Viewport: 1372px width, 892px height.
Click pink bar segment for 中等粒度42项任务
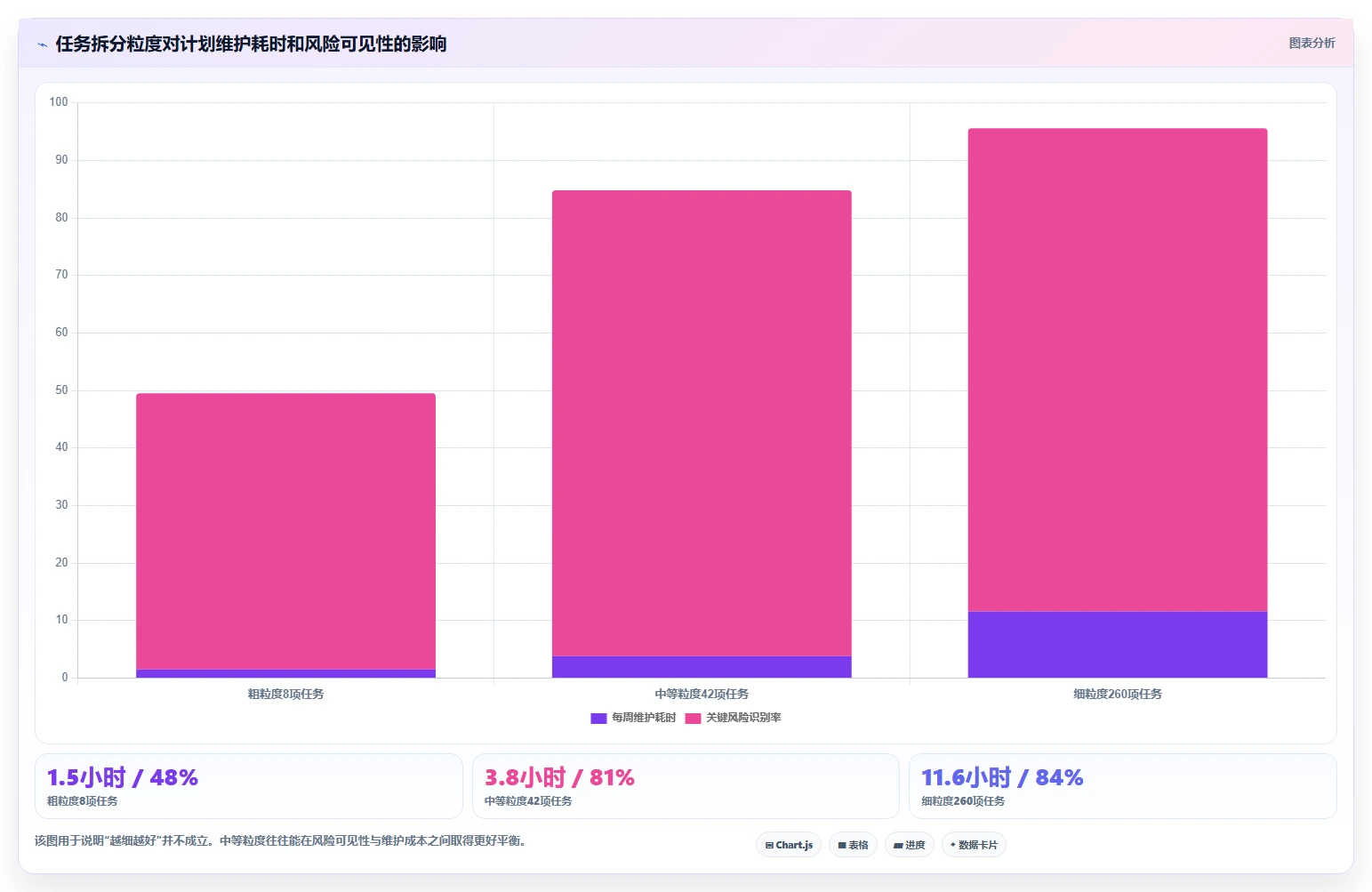click(702, 423)
